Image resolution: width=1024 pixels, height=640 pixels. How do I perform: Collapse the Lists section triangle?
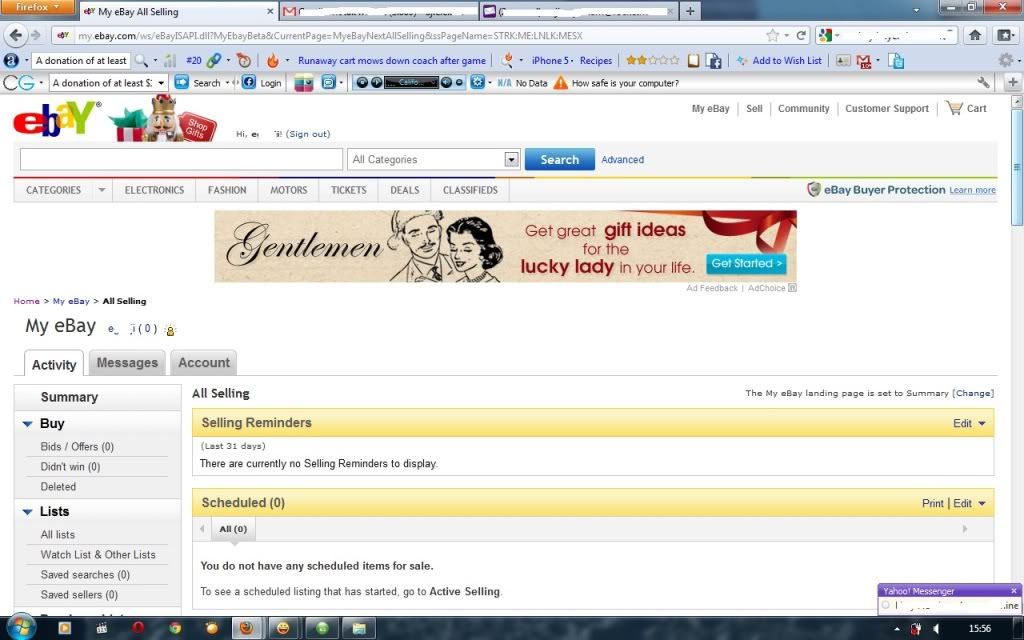(x=27, y=512)
